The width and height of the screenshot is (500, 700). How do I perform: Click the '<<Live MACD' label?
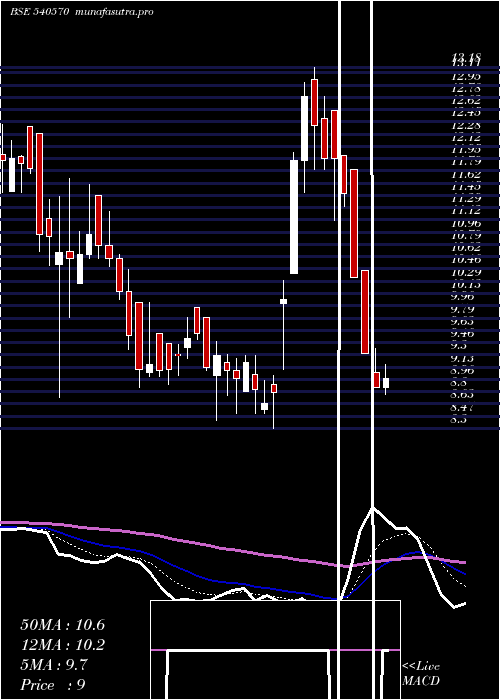point(421,674)
